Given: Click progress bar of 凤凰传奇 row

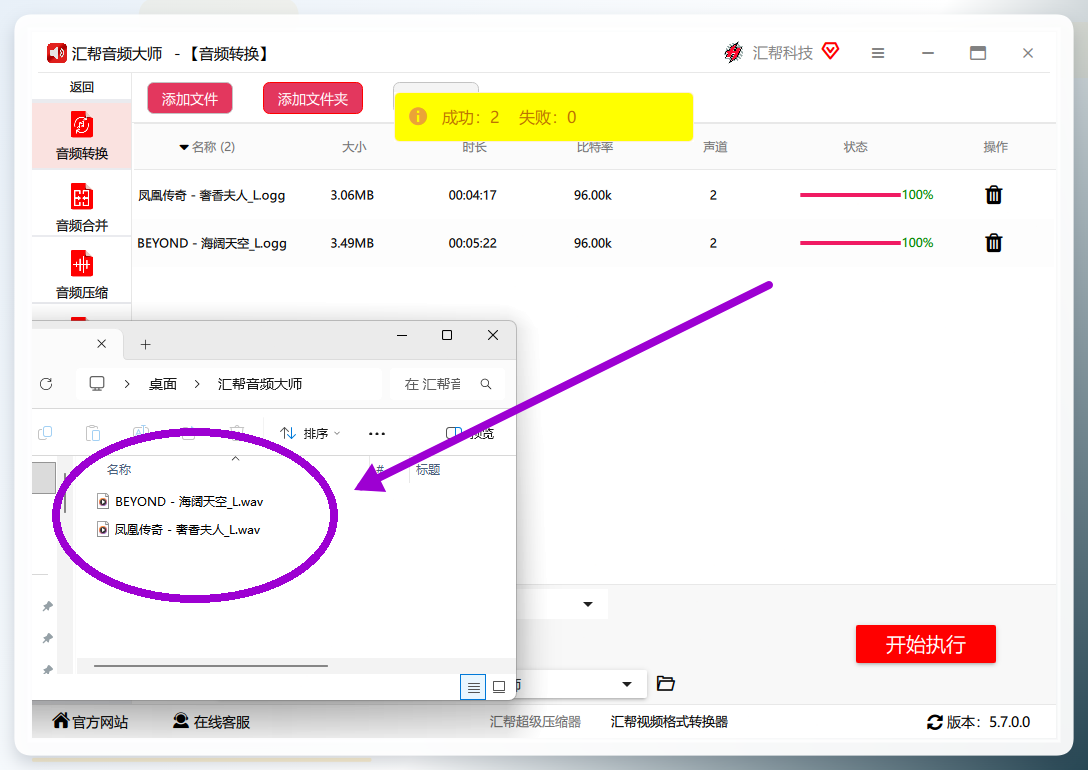Looking at the screenshot, I should 850,195.
